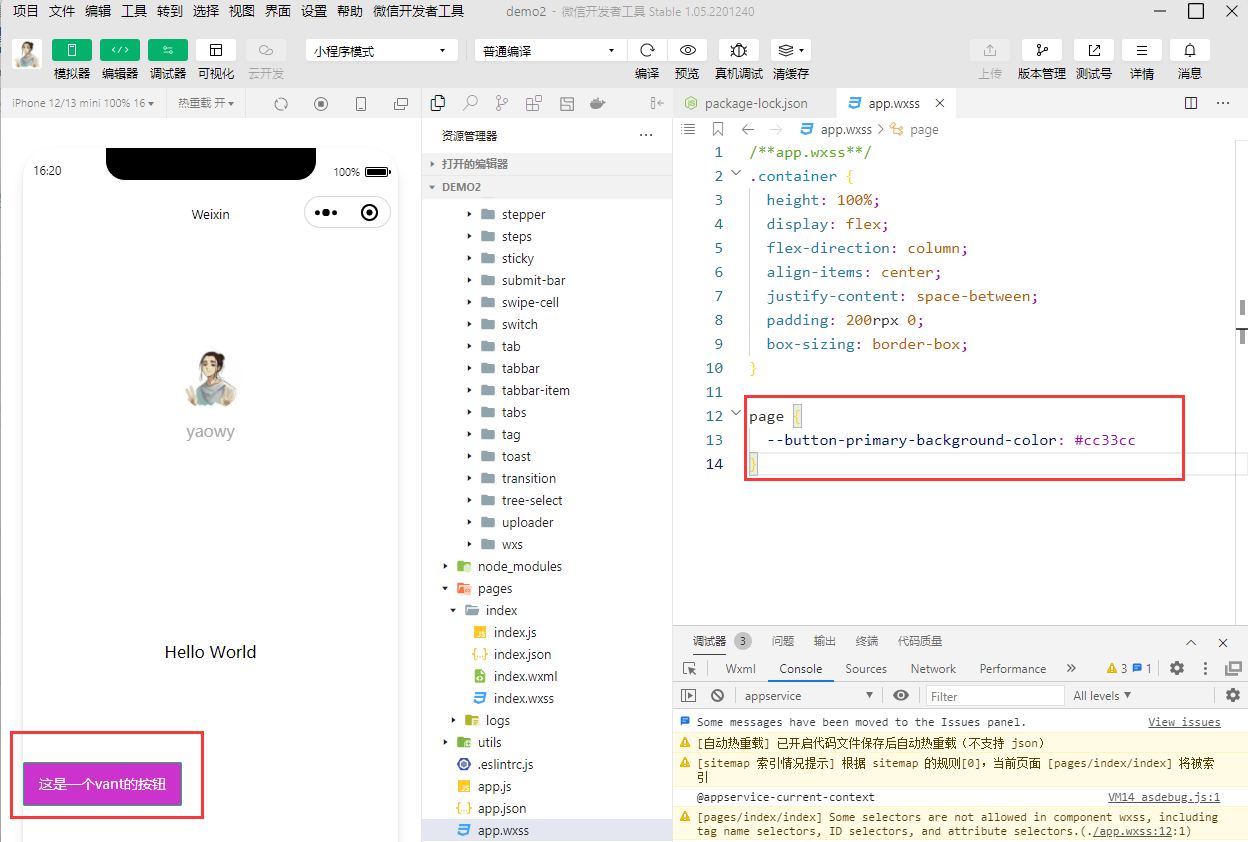The image size is (1248, 842).
Task: Click the test account (测试号) icon
Action: pyautogui.click(x=1094, y=50)
